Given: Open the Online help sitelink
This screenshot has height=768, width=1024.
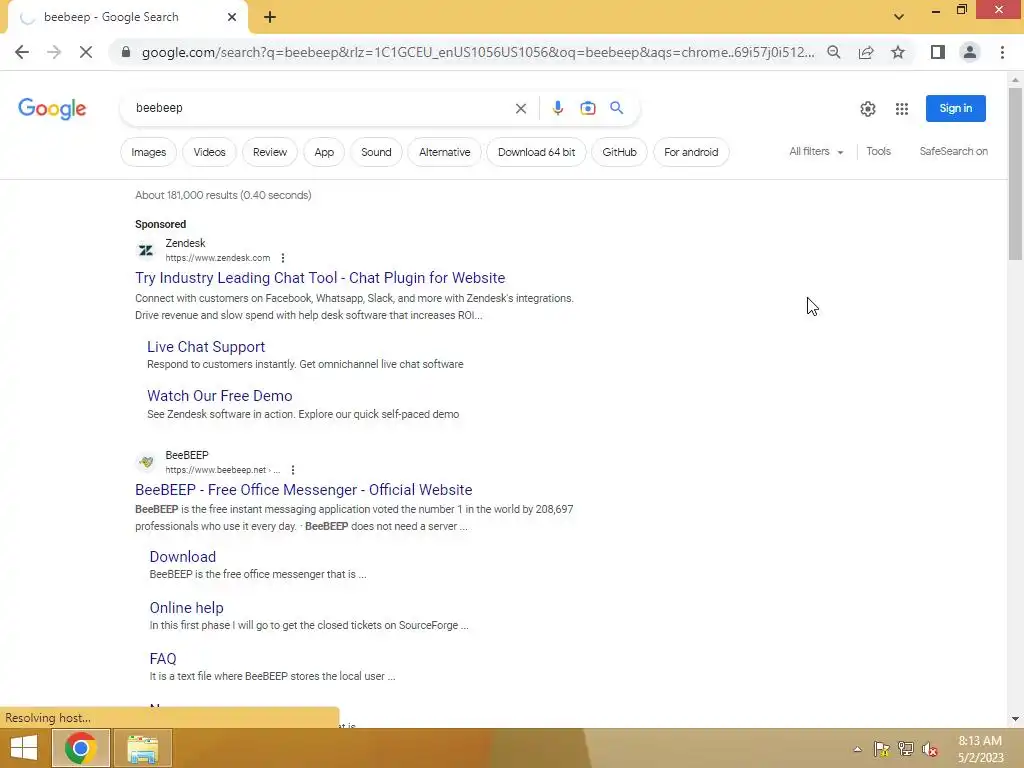Looking at the screenshot, I should pos(187,607).
